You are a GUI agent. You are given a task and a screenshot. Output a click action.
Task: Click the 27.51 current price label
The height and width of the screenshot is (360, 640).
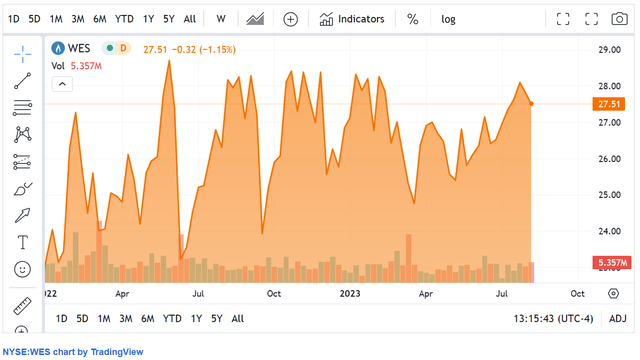[x=609, y=104]
